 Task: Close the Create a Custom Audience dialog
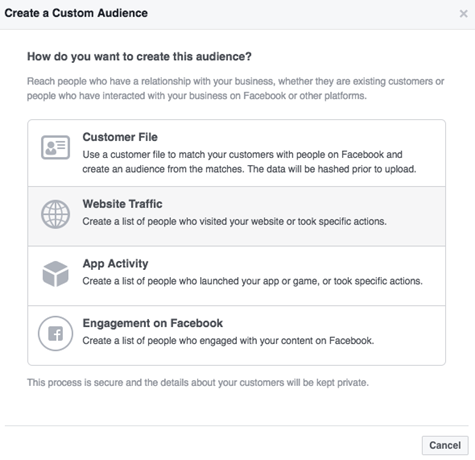coord(463,14)
